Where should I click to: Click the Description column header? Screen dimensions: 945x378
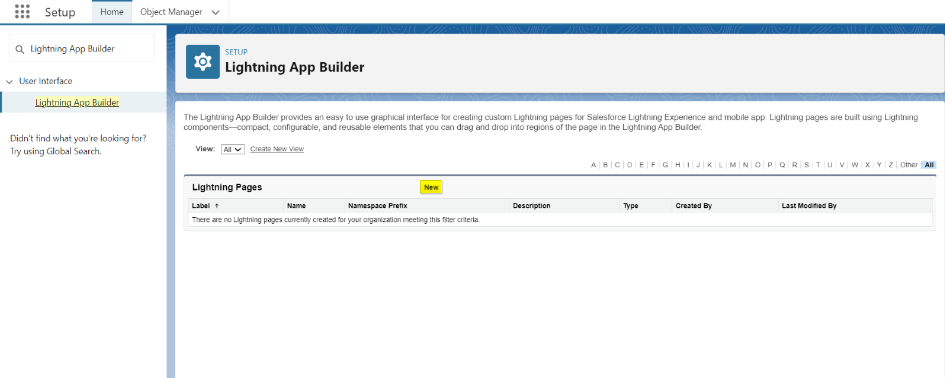tap(531, 206)
